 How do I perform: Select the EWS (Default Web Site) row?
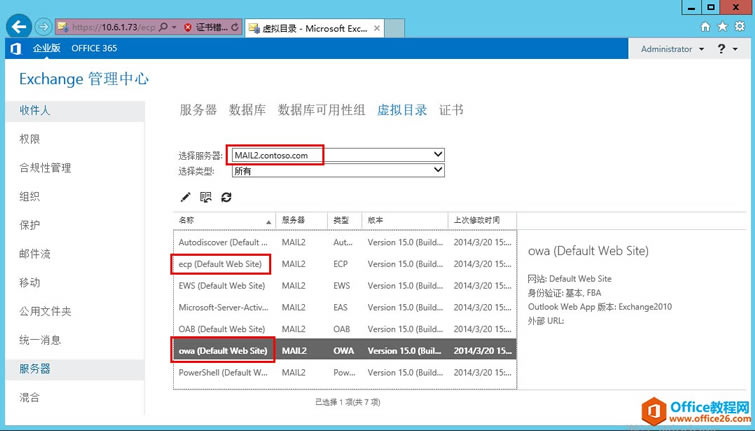pos(345,286)
